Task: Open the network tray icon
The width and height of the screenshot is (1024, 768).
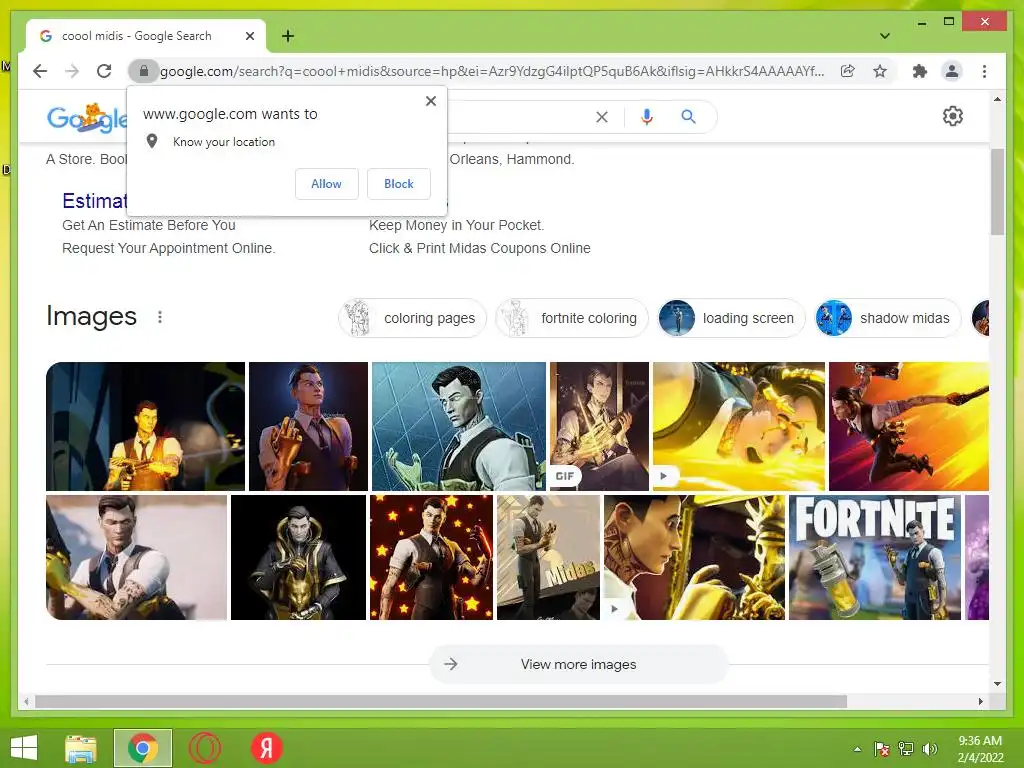Action: point(906,749)
